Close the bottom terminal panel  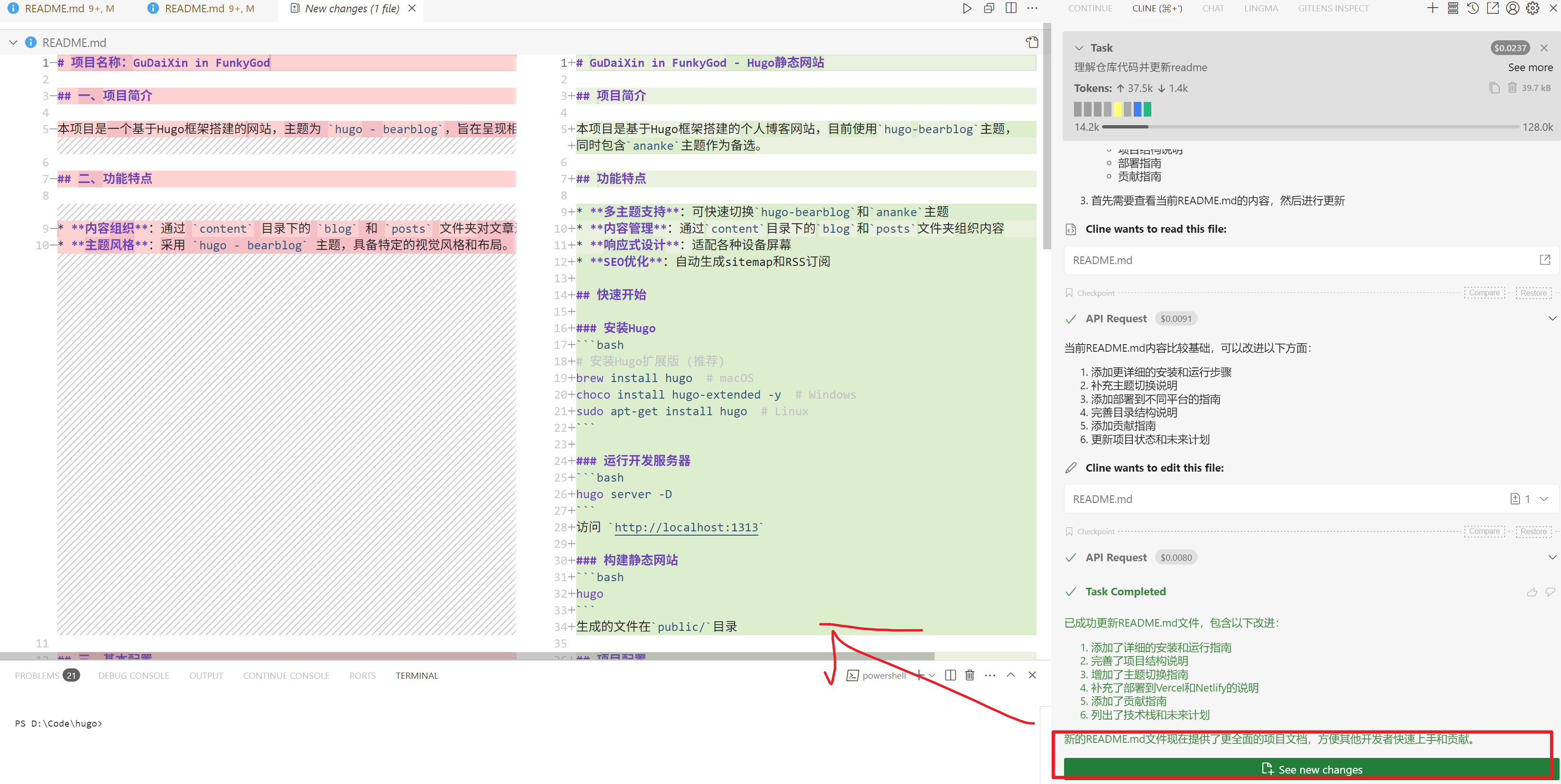pos(1032,675)
